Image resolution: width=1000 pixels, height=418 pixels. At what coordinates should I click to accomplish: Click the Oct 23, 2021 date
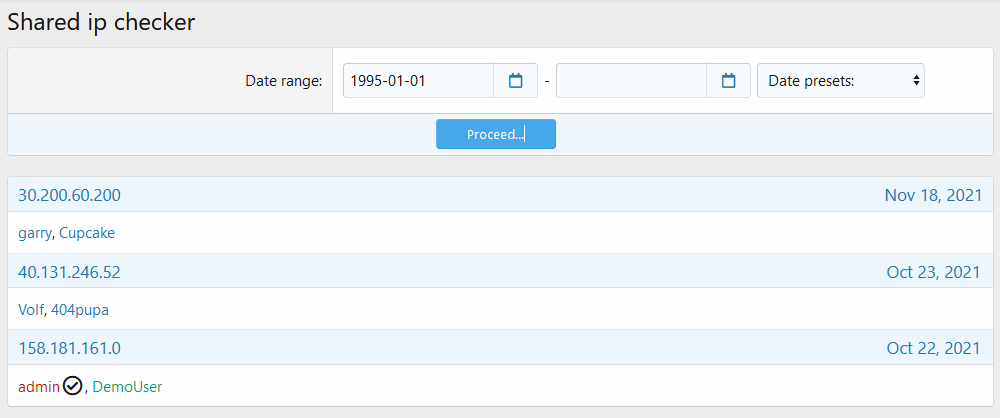(x=933, y=272)
